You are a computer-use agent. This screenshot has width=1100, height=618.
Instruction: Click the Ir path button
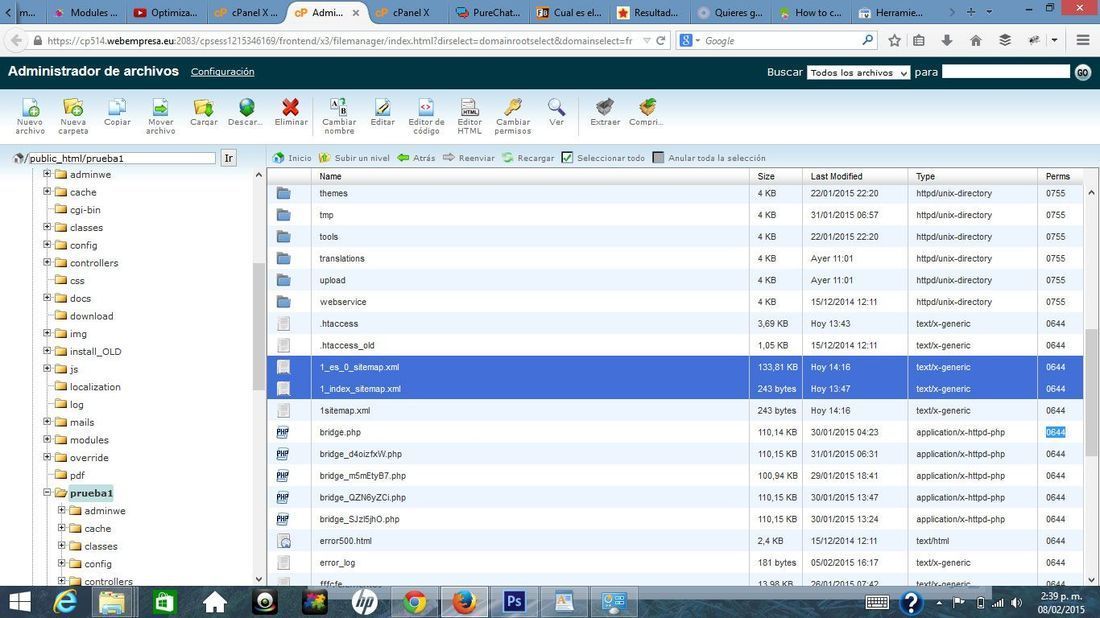coord(228,158)
